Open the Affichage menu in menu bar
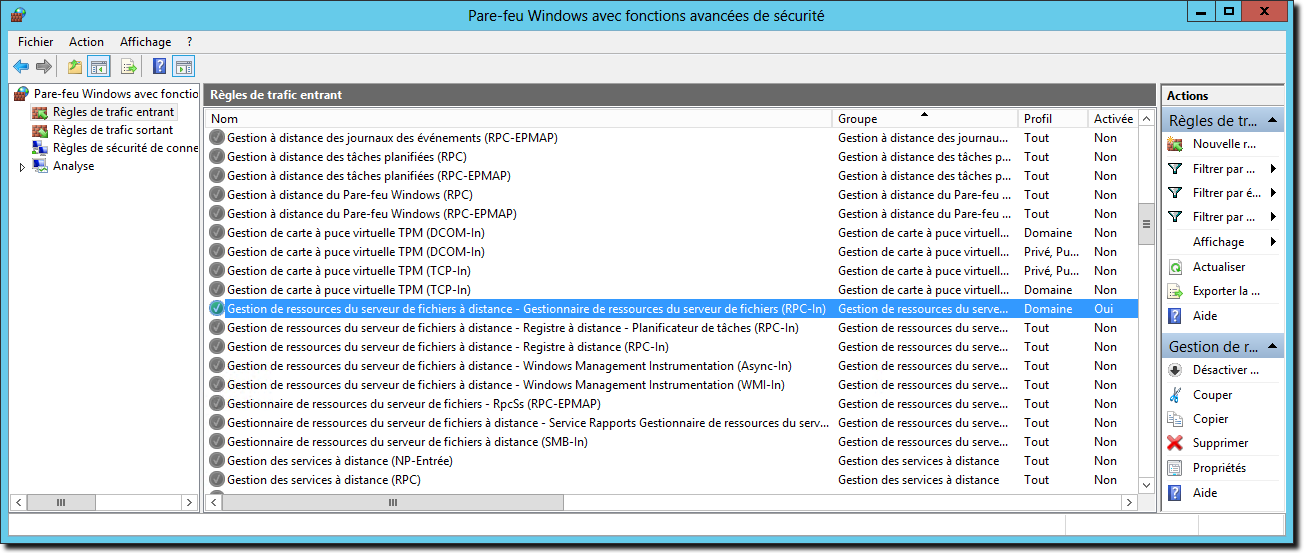This screenshot has width=1304, height=553. 145,42
